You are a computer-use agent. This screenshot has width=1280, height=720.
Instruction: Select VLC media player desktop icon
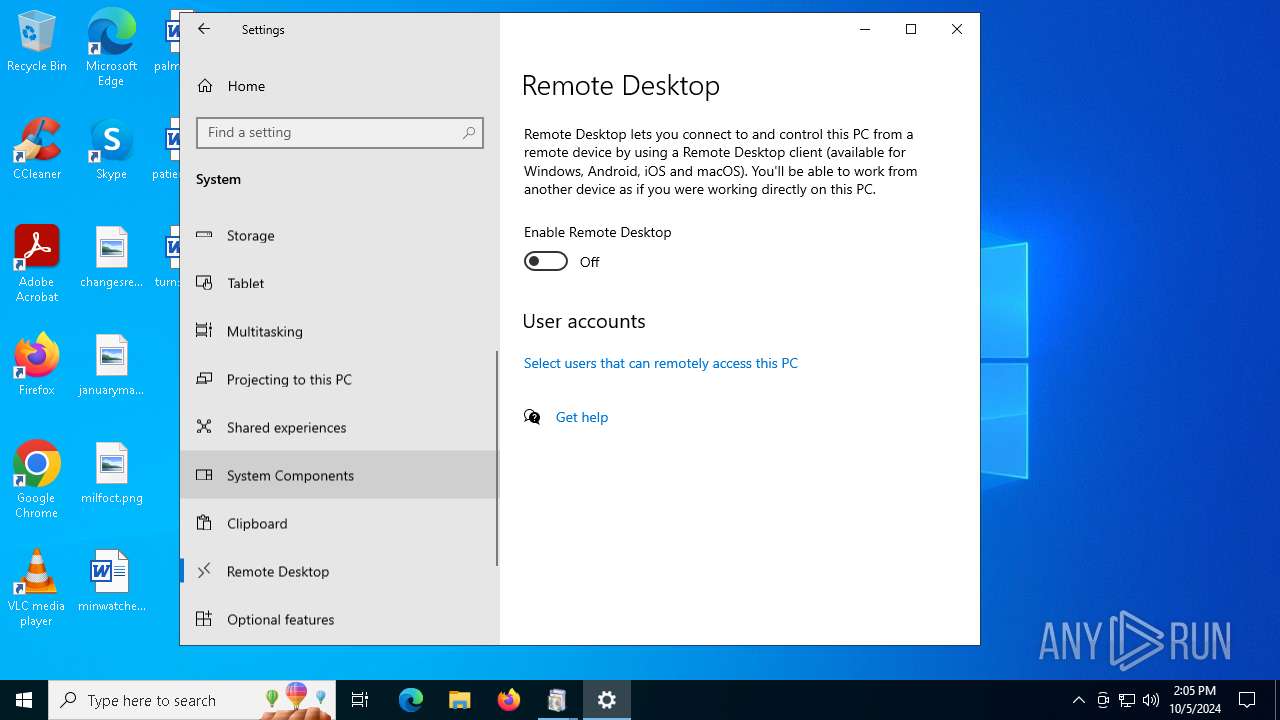tap(37, 588)
